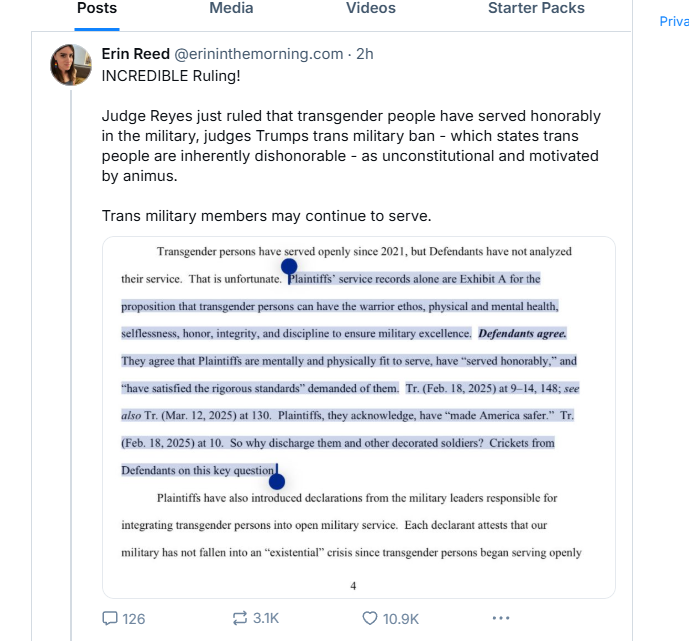Switch to the Posts tab
Screen dimensions: 689x641
point(97,9)
